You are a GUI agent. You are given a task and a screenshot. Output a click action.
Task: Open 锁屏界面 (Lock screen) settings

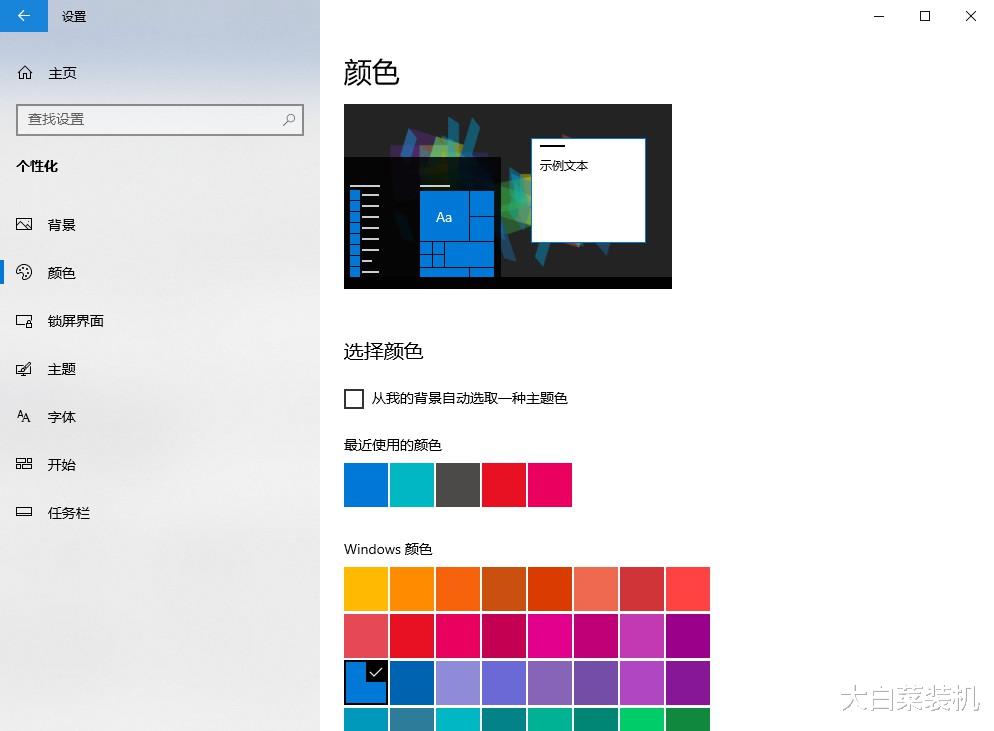[x=24, y=320]
